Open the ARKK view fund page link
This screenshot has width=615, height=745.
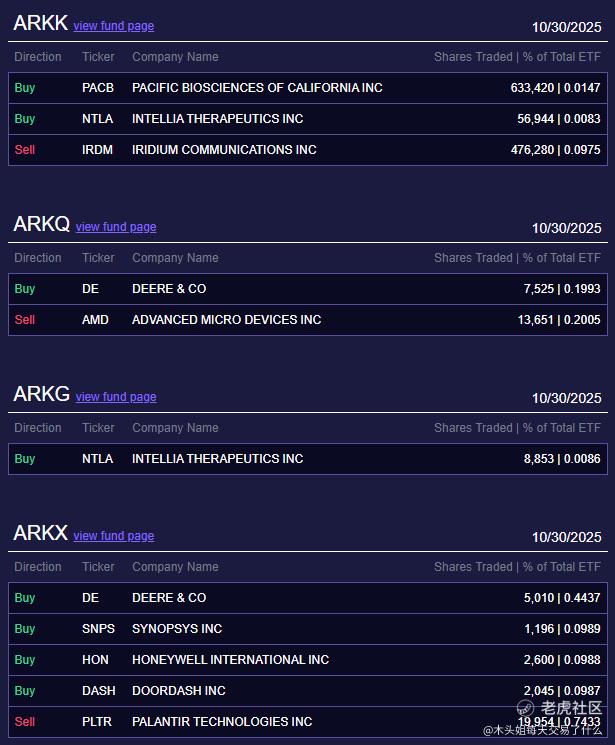113,26
